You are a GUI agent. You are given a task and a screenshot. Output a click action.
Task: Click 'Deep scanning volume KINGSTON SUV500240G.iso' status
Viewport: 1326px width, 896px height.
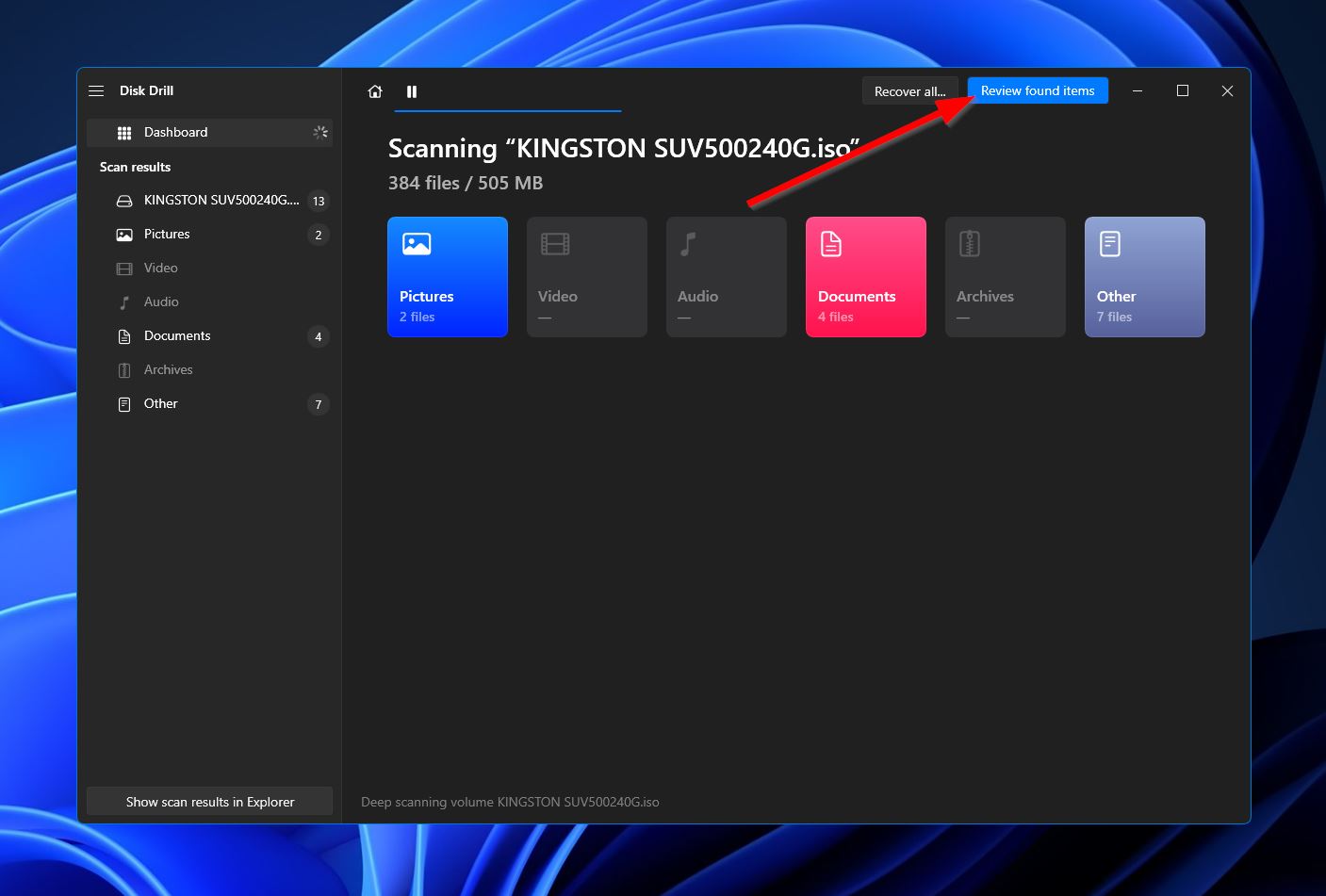[x=510, y=802]
